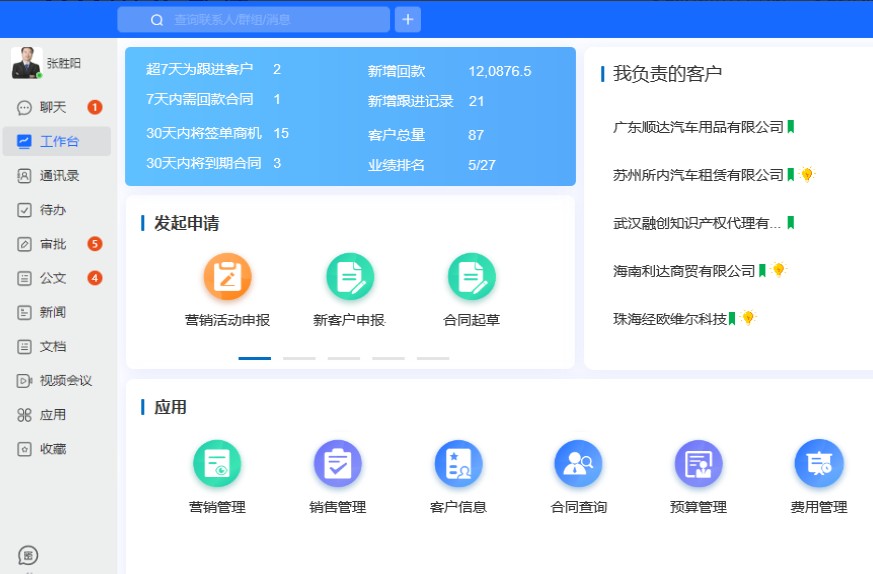Open 费用管理 app icon
Viewport: 873px width, 574px height.
[818, 464]
